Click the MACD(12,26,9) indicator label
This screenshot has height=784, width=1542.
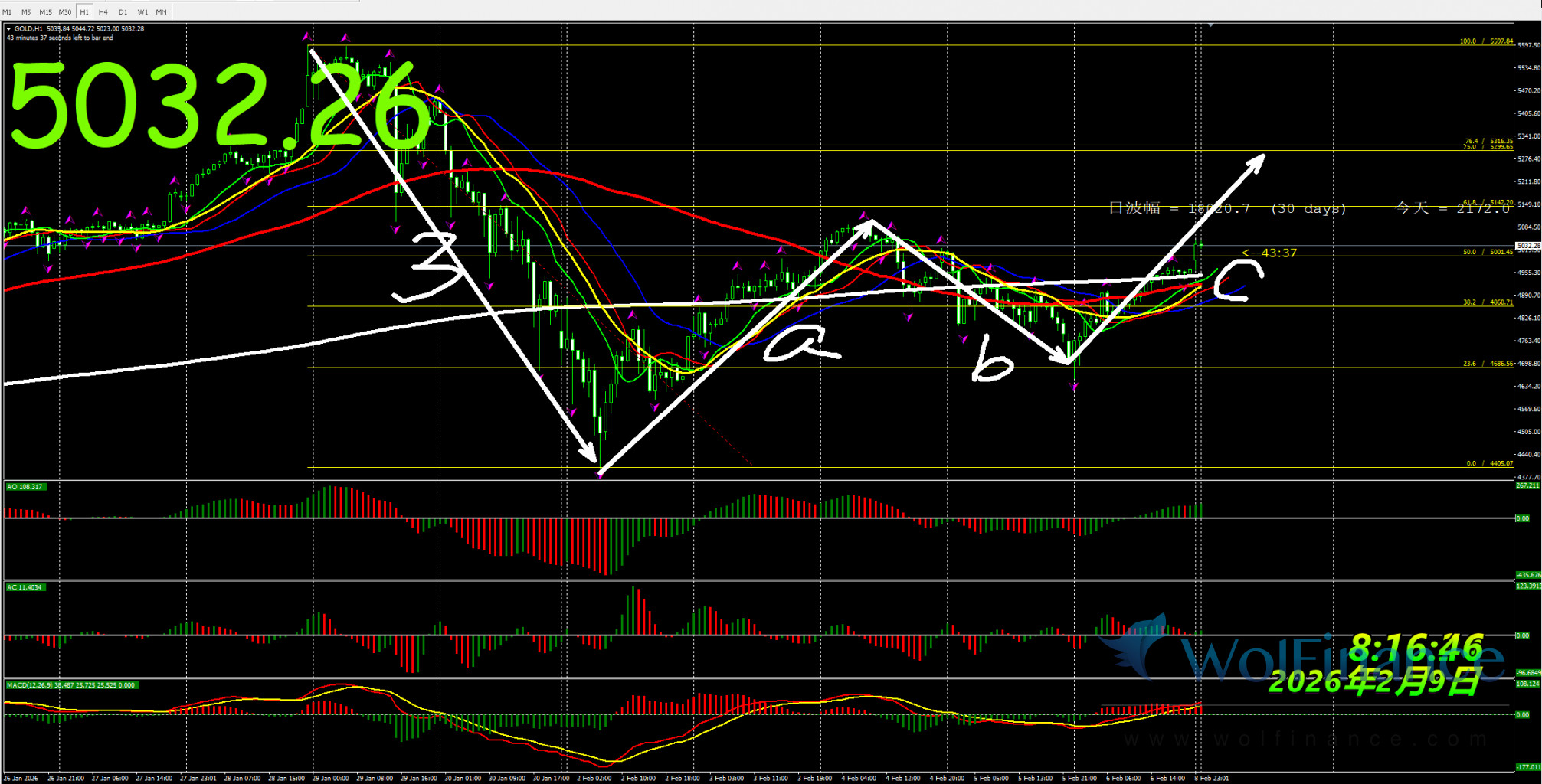coord(70,685)
